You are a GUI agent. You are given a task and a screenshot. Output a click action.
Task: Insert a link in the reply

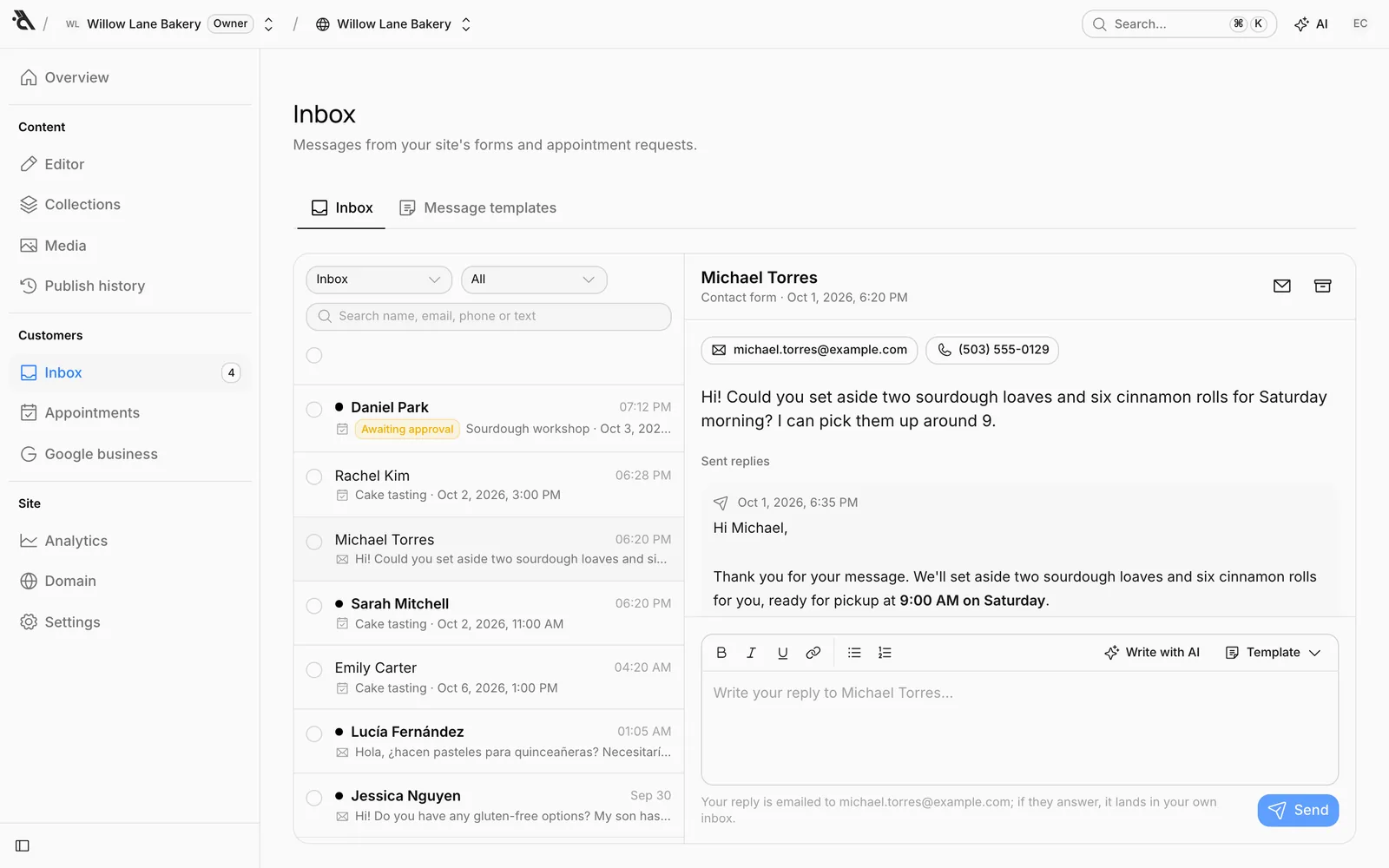point(813,653)
